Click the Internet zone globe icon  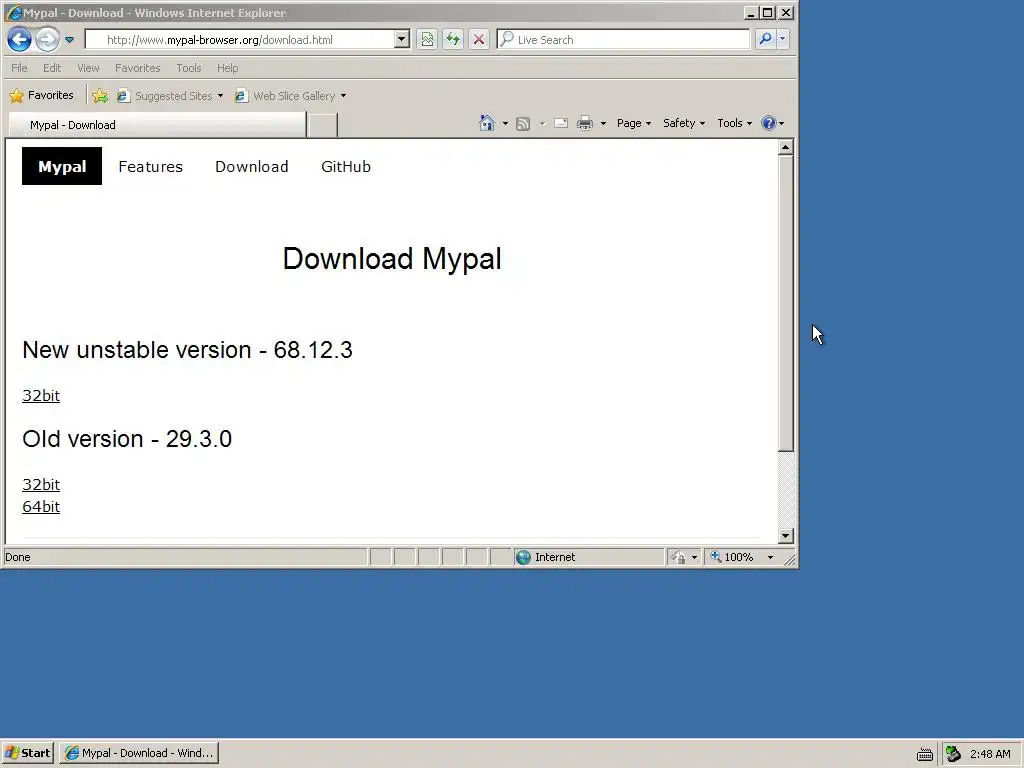point(524,557)
